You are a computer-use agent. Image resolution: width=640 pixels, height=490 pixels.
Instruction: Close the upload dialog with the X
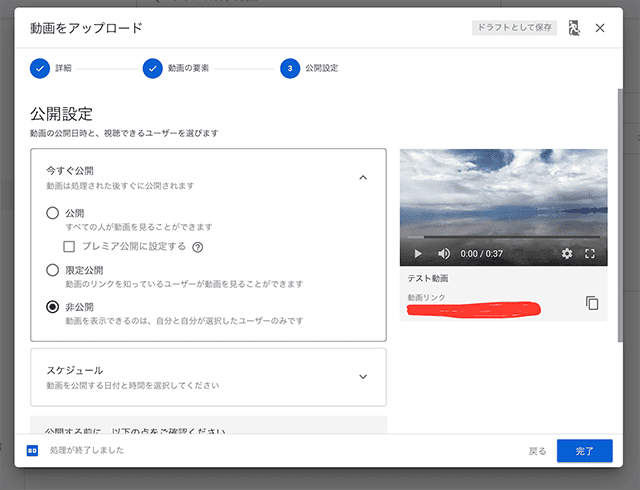click(600, 28)
